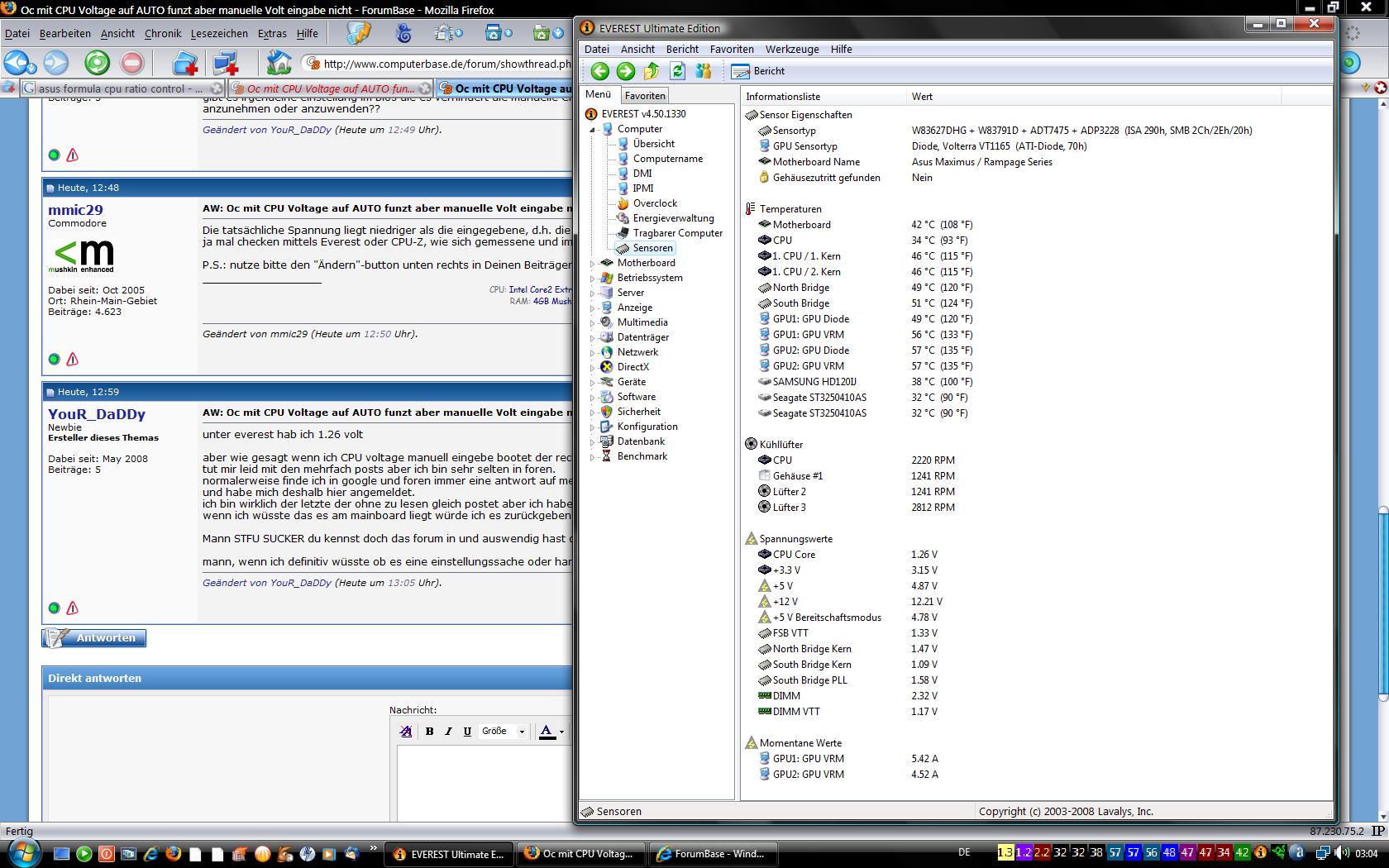Click the report-post warning icon in mmic29's post
Screen dimensions: 1389x868
coord(73,359)
